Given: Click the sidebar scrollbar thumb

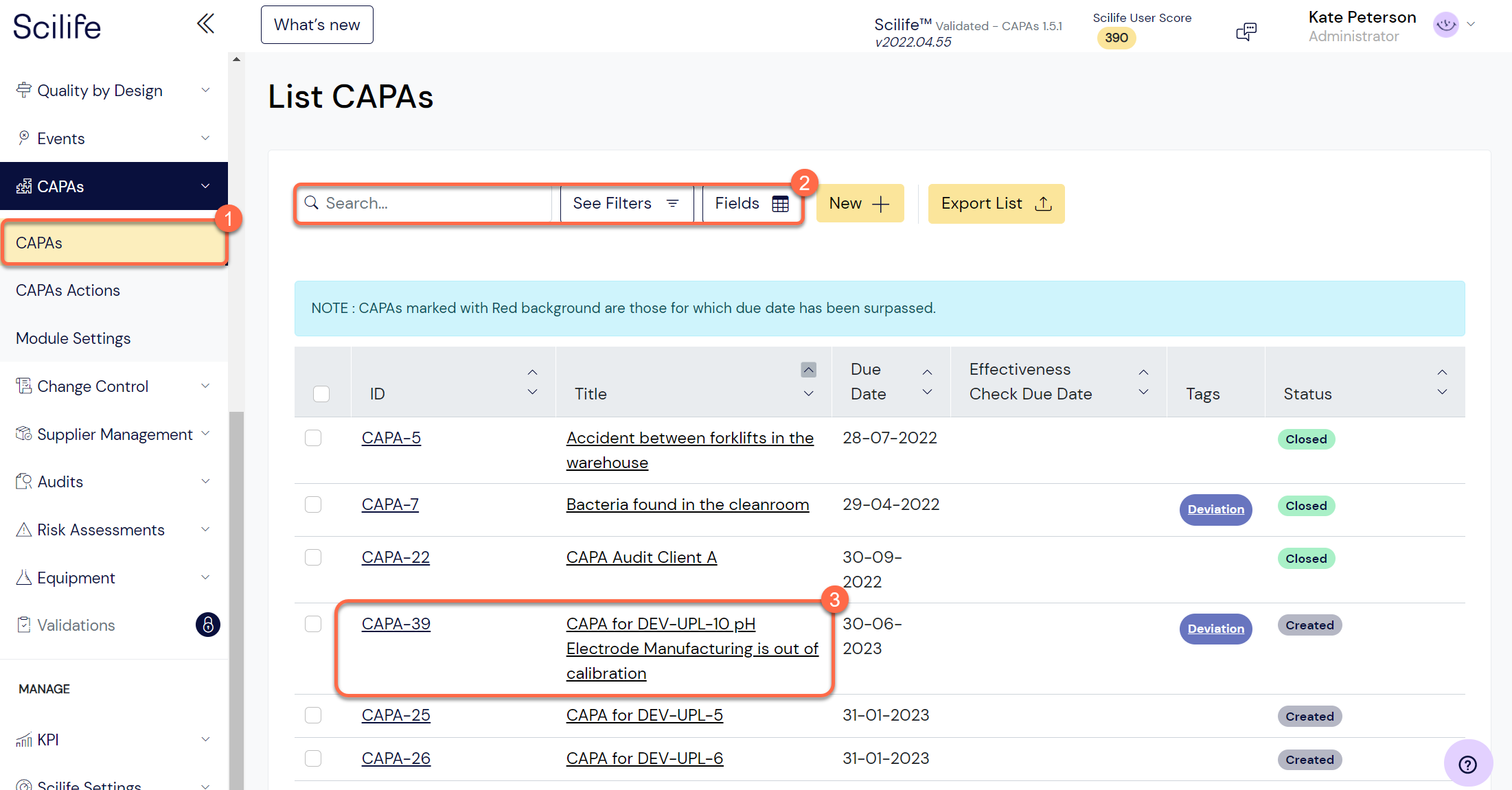Looking at the screenshot, I should 236,601.
